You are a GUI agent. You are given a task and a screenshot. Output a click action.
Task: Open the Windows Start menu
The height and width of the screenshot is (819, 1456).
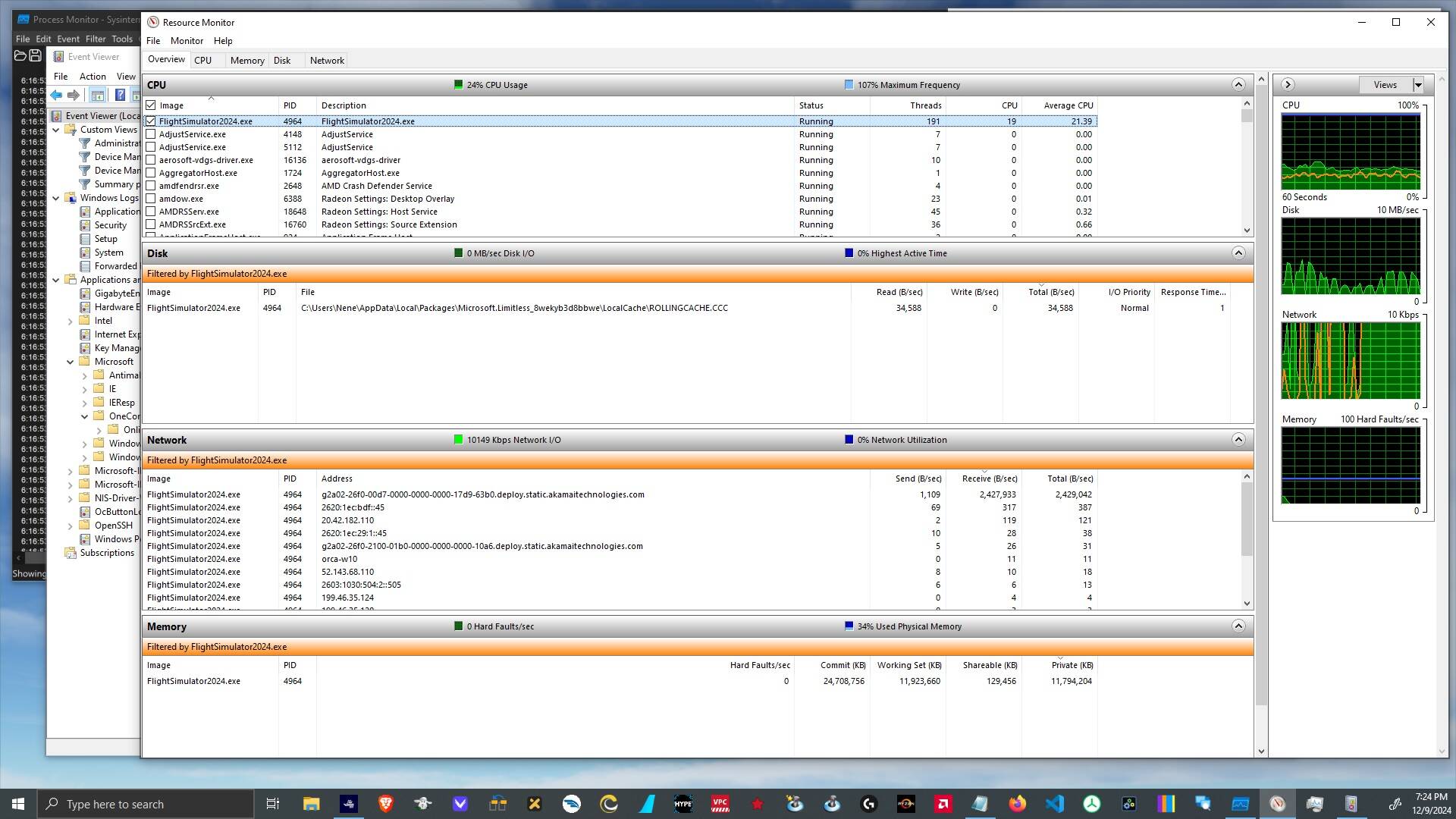point(18,804)
